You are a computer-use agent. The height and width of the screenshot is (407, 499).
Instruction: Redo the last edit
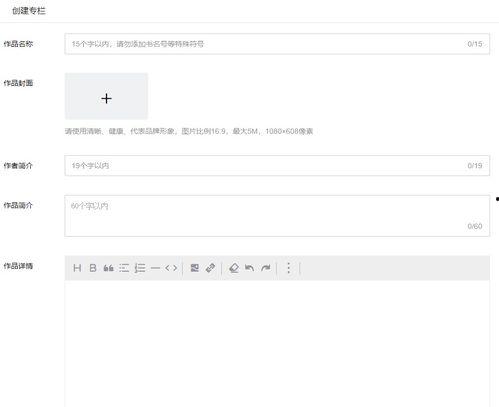pos(266,268)
